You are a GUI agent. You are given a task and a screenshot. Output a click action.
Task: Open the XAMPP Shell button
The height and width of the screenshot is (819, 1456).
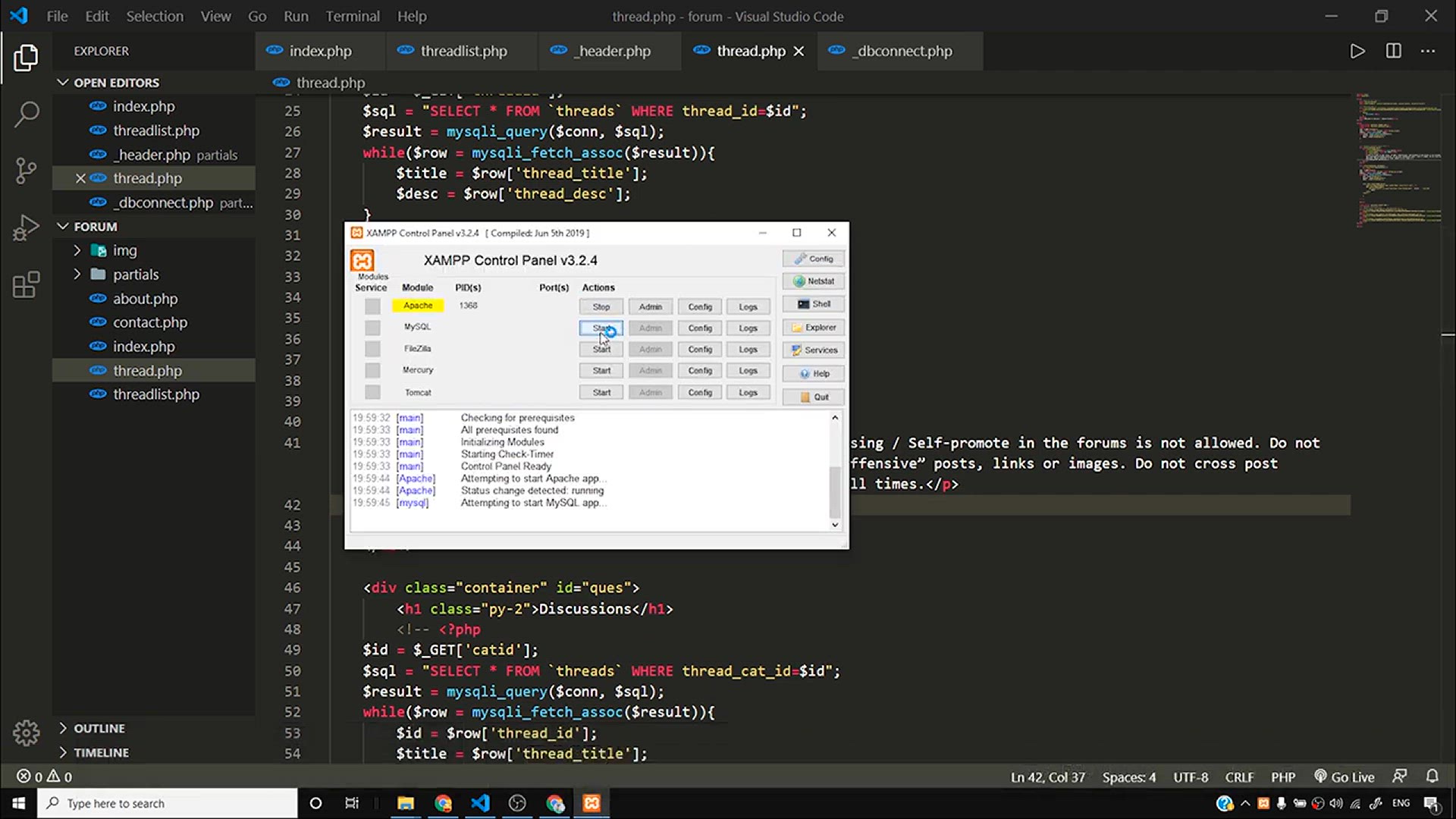814,304
